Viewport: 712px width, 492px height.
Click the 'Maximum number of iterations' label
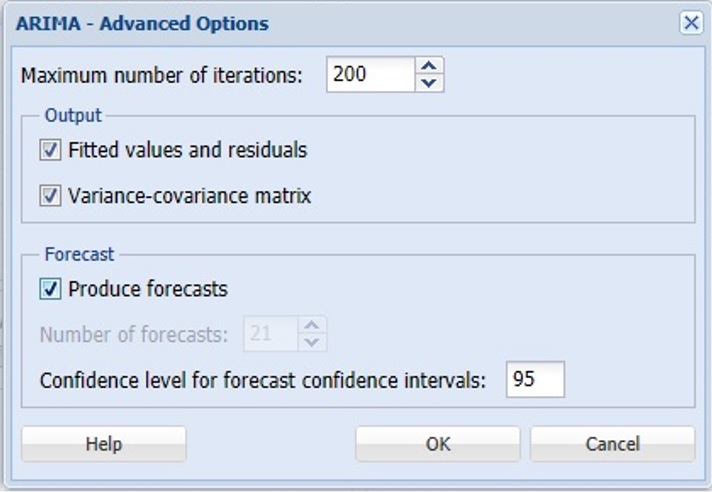coord(162,76)
